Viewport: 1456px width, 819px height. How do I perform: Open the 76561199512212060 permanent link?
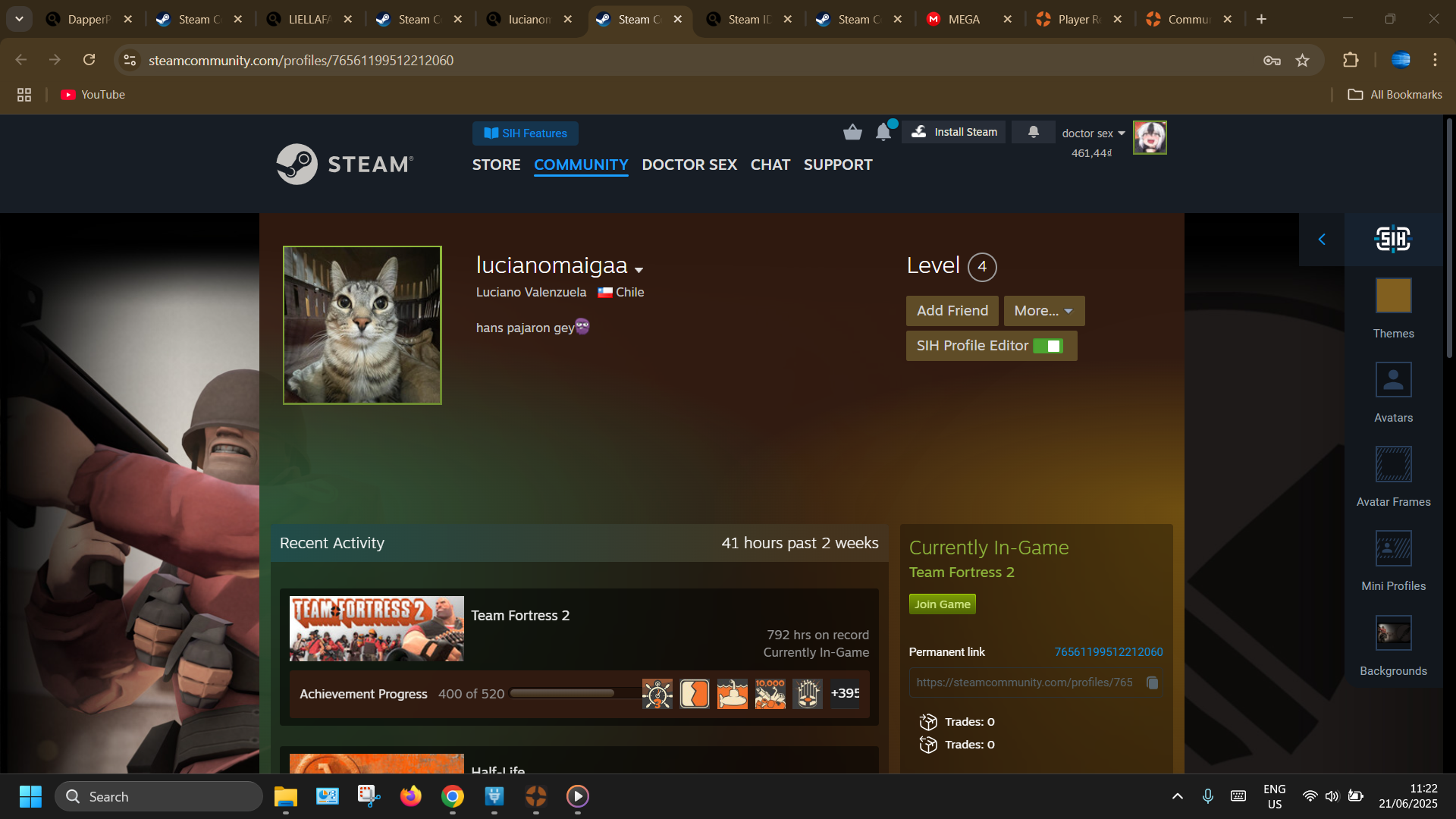point(1108,652)
